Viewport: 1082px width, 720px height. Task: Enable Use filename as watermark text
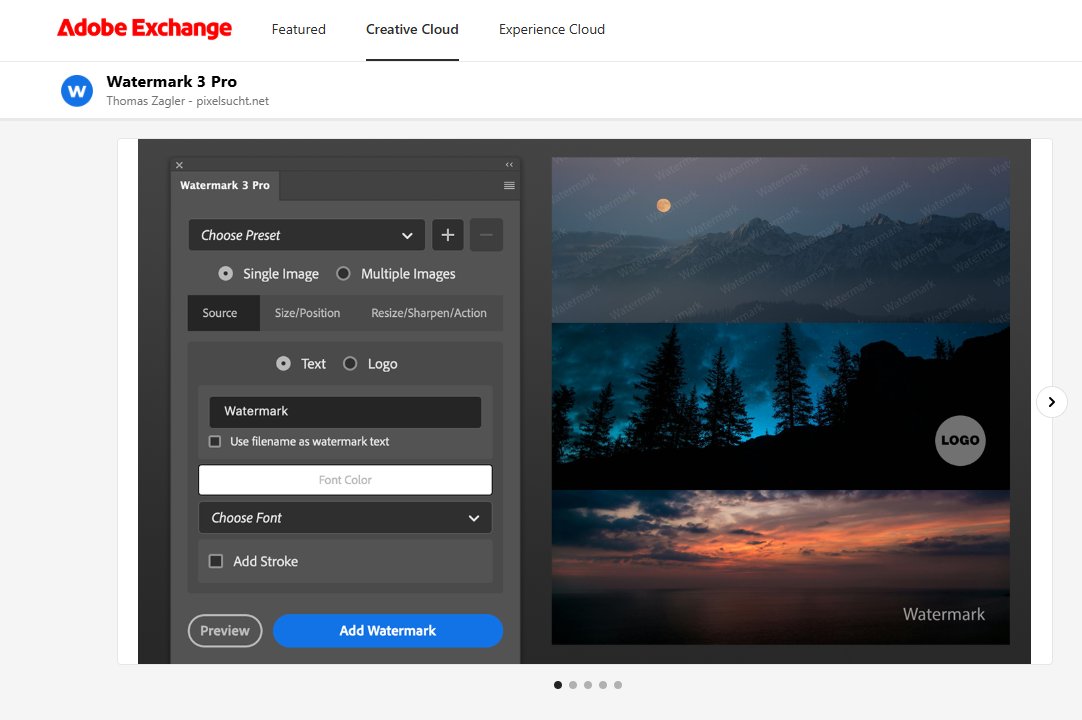pos(215,441)
